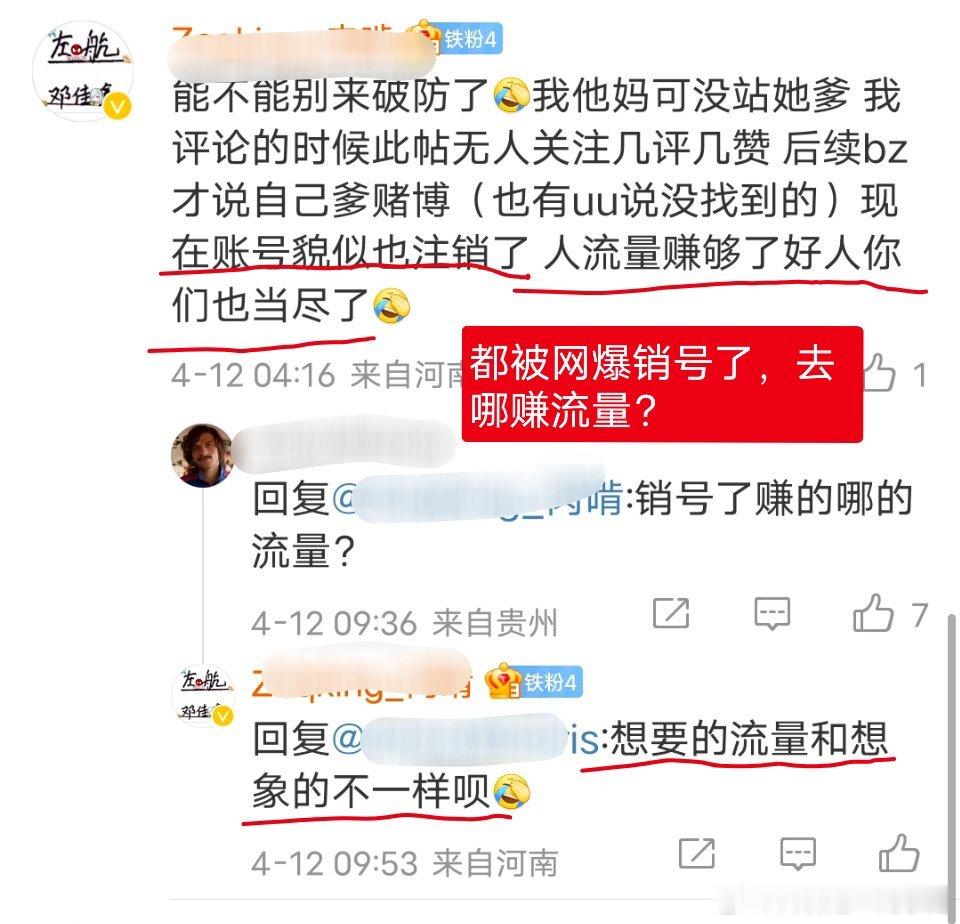Tap the 4-12 04:16 来自河南 timestamp
This screenshot has width=960, height=924.
317,375
